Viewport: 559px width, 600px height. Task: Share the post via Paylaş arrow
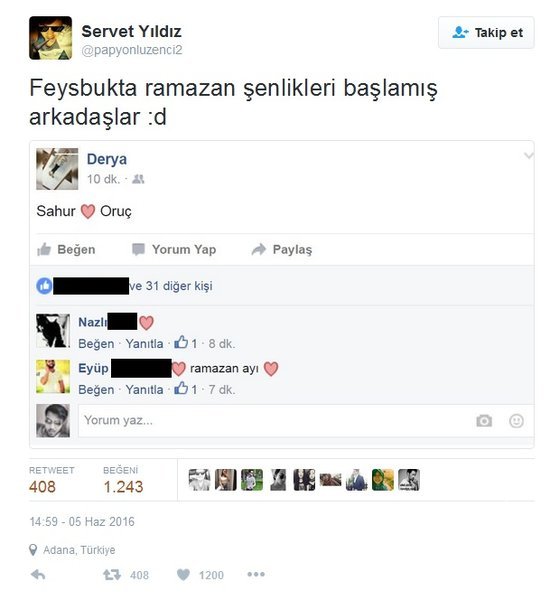tap(259, 249)
